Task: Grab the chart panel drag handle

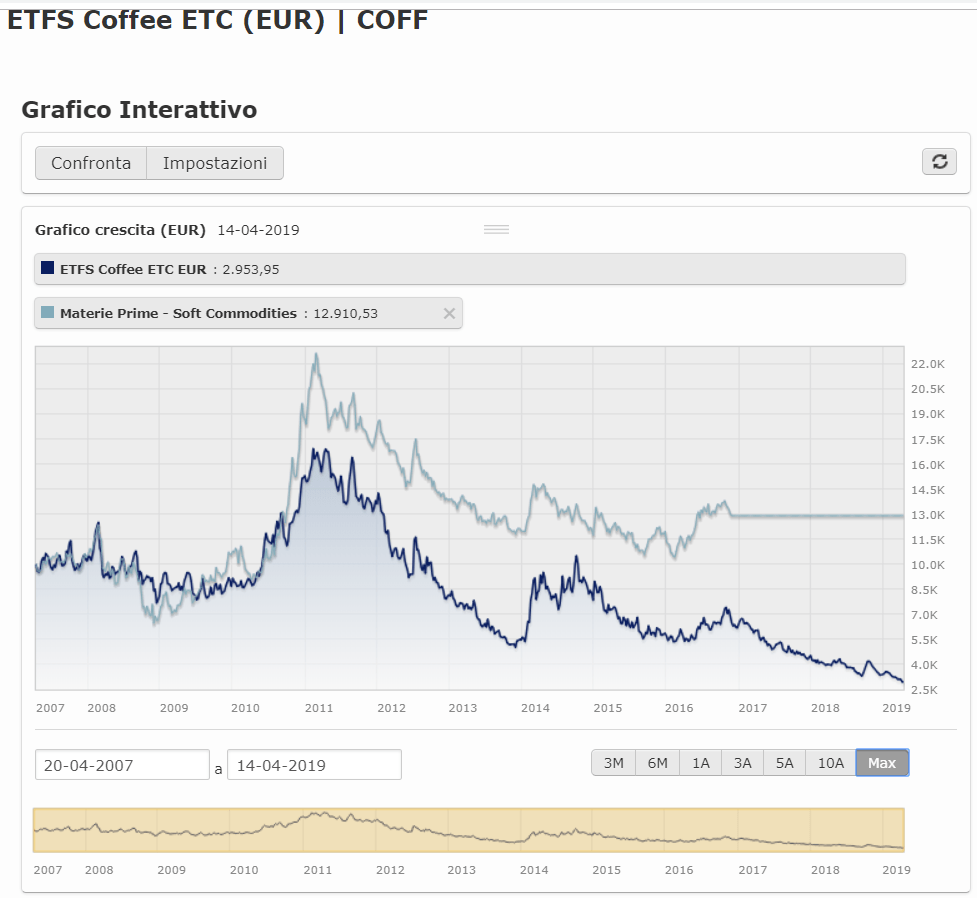Action: [496, 230]
